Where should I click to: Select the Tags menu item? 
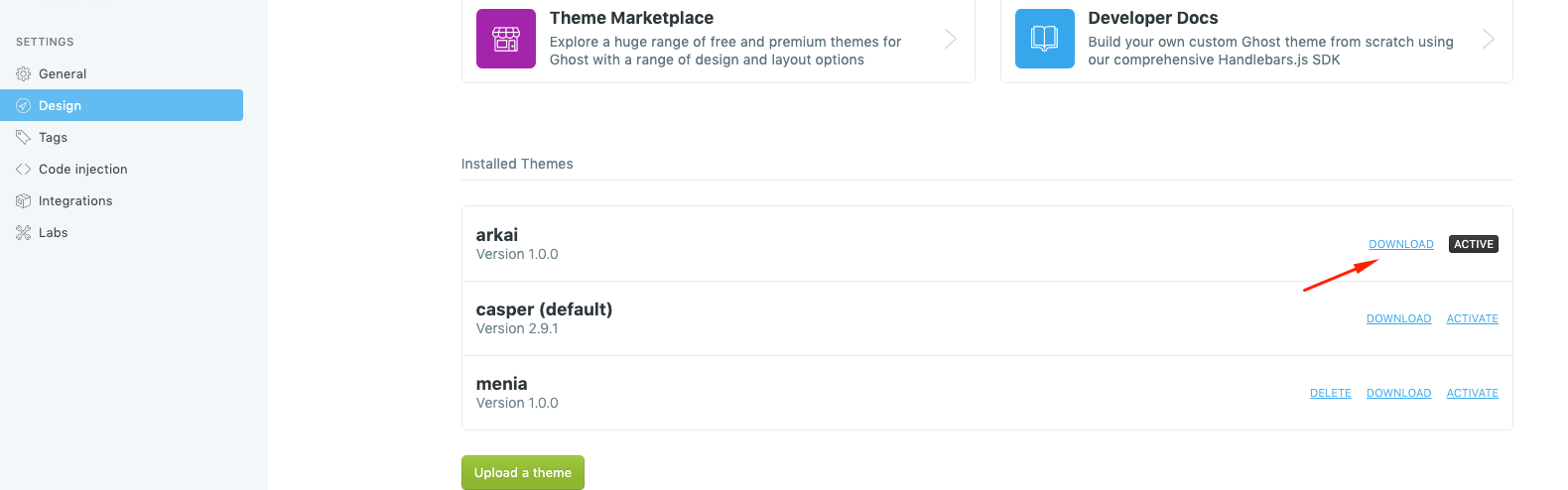tap(54, 138)
